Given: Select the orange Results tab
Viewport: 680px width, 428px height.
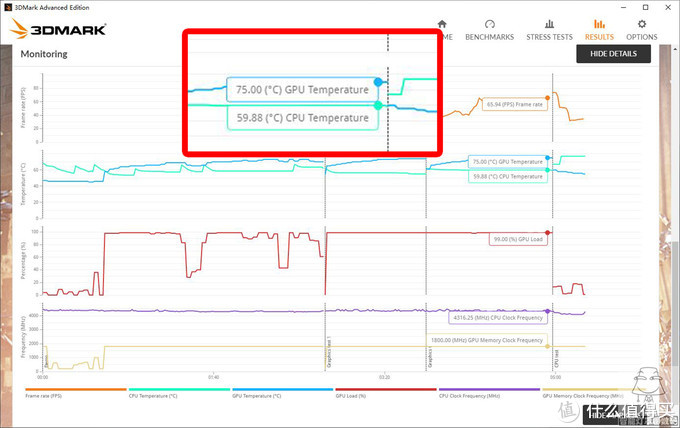Looking at the screenshot, I should [x=599, y=30].
